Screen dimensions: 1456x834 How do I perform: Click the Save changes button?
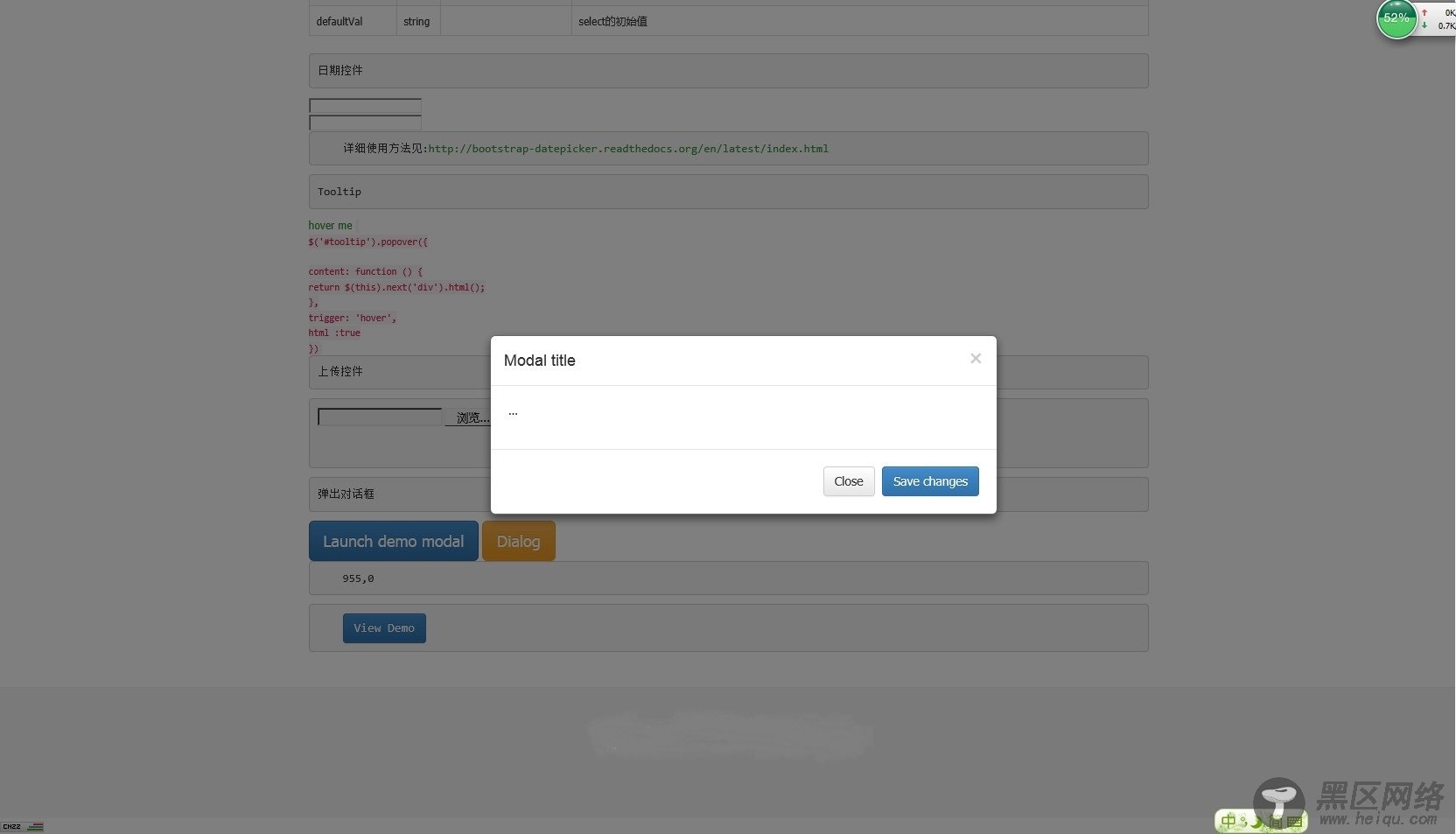click(930, 481)
